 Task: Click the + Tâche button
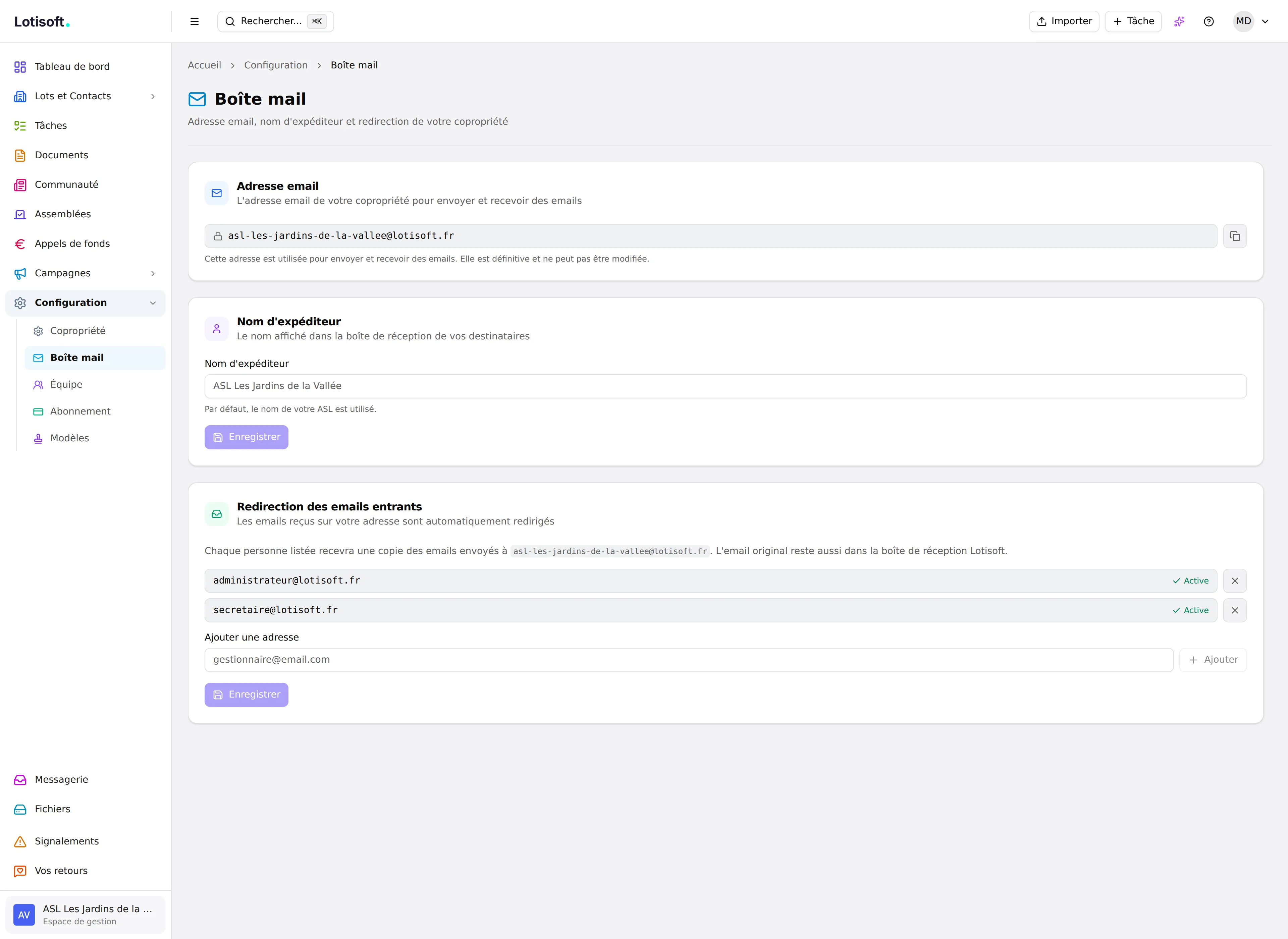click(1133, 21)
